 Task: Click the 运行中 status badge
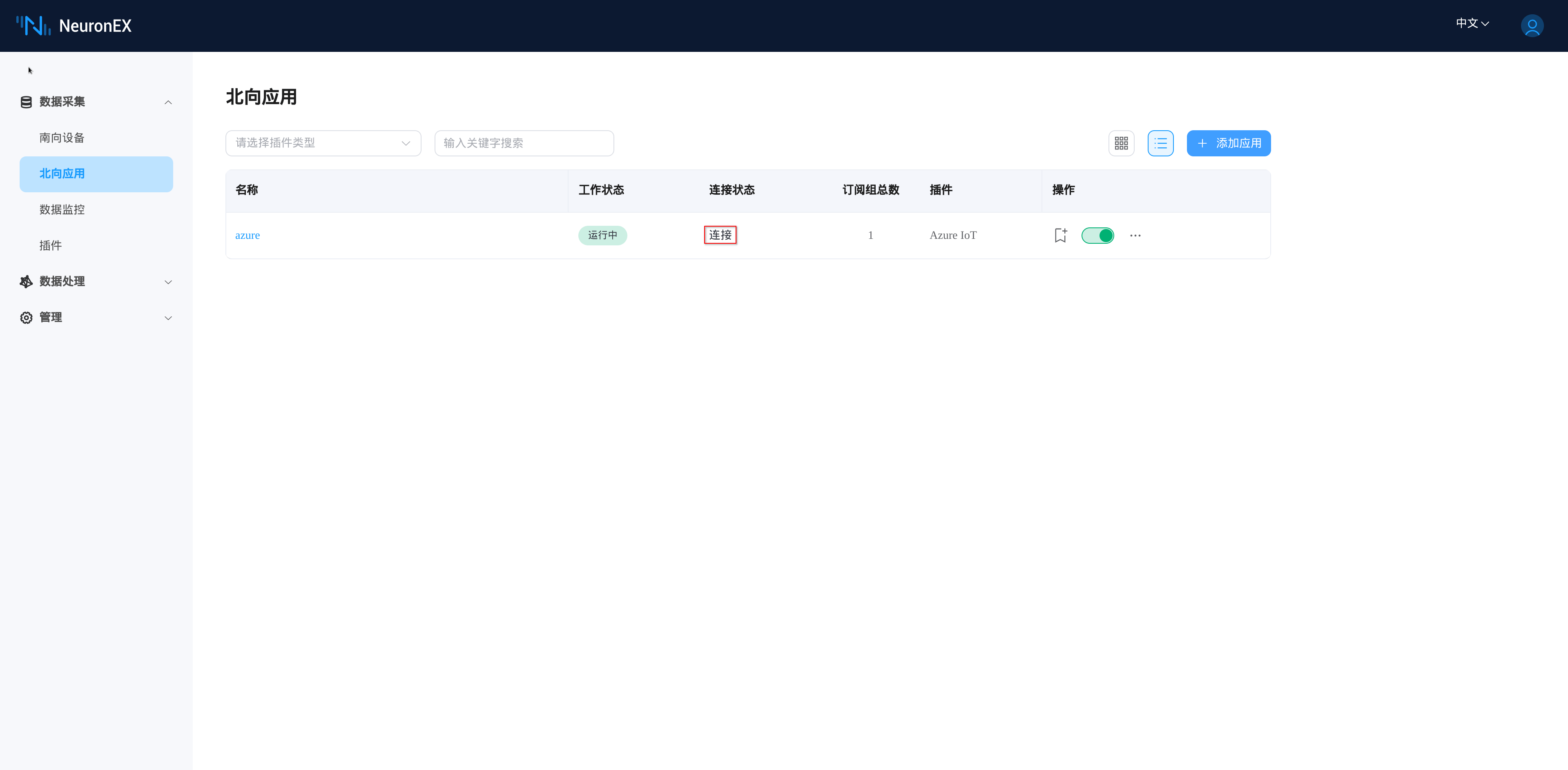pyautogui.click(x=602, y=235)
